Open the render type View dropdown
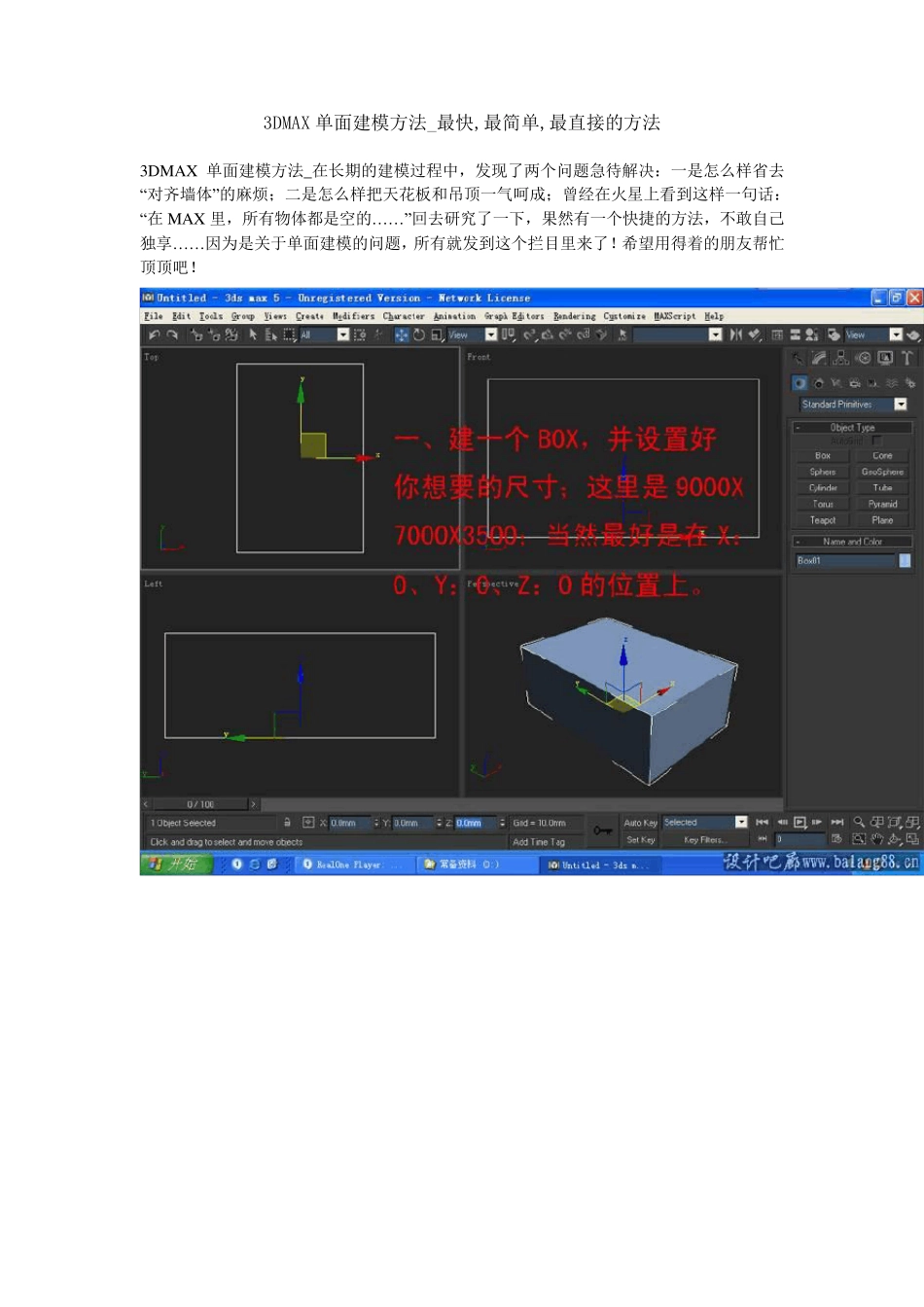Image resolution: width=924 pixels, height=1307 pixels. click(873, 335)
